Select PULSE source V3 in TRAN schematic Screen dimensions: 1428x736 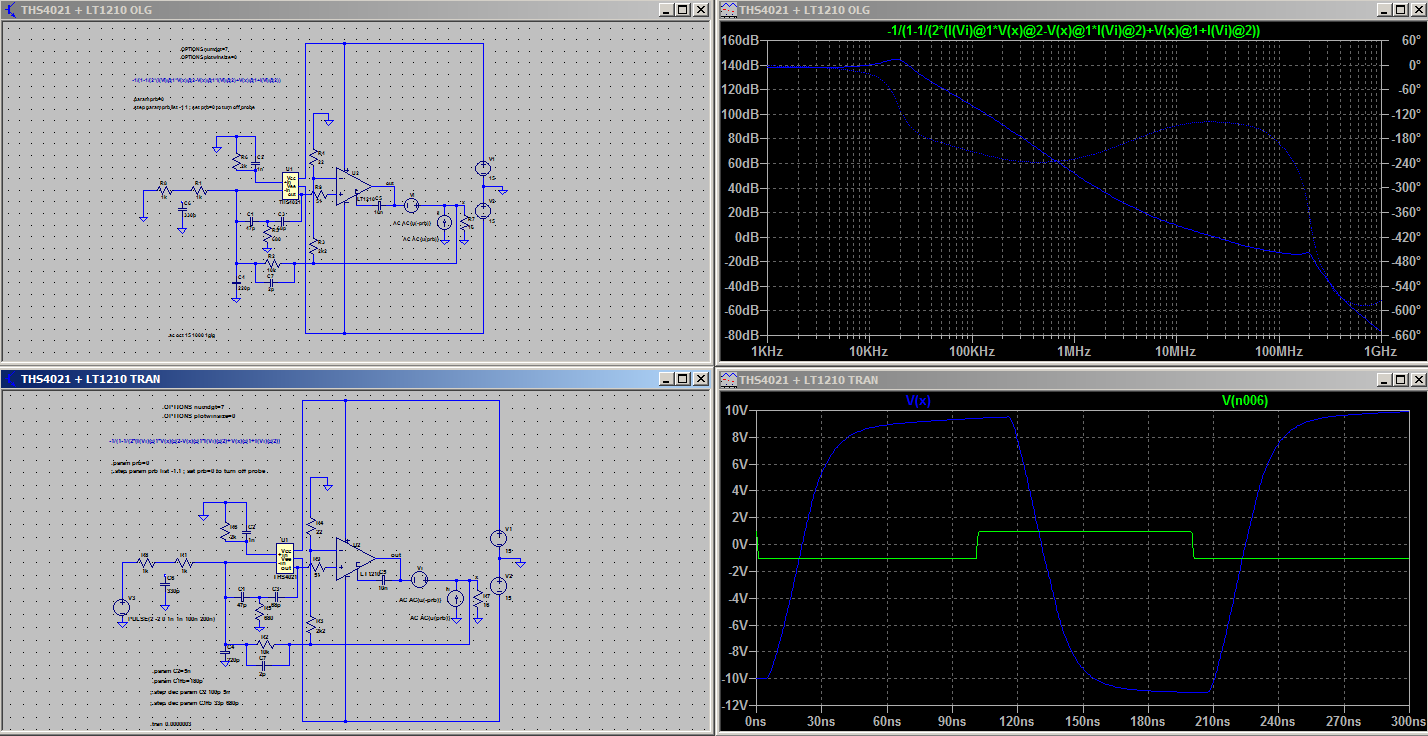click(121, 607)
